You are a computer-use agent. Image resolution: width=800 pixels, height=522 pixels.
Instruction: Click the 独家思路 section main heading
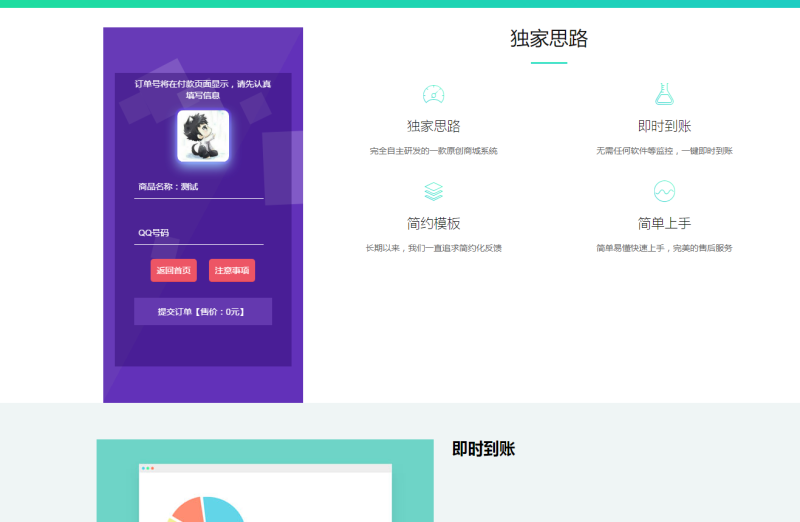point(549,39)
